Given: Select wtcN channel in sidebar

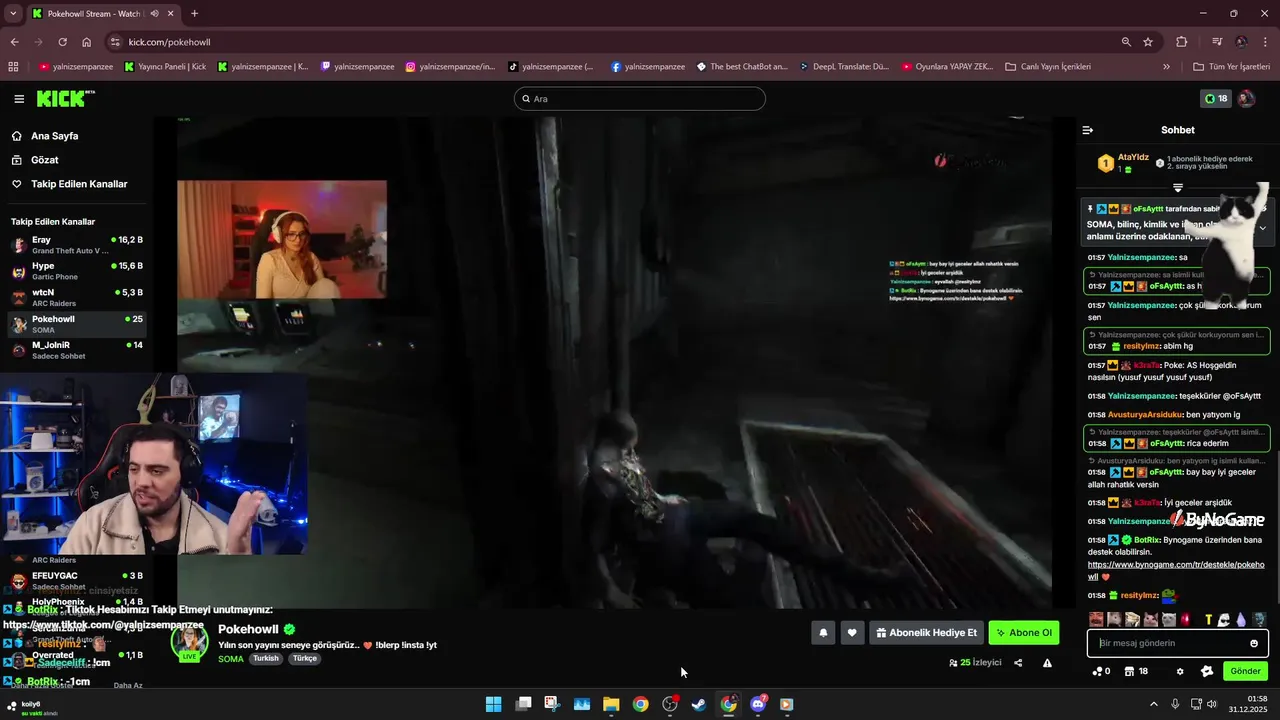Looking at the screenshot, I should 77,298.
